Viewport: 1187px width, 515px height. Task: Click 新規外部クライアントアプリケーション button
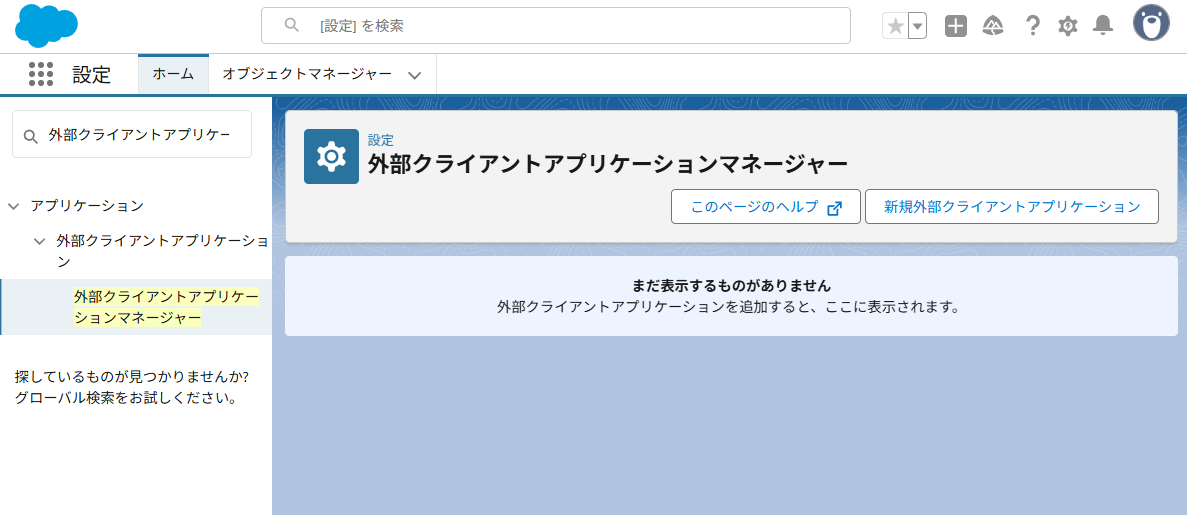[x=1012, y=207]
